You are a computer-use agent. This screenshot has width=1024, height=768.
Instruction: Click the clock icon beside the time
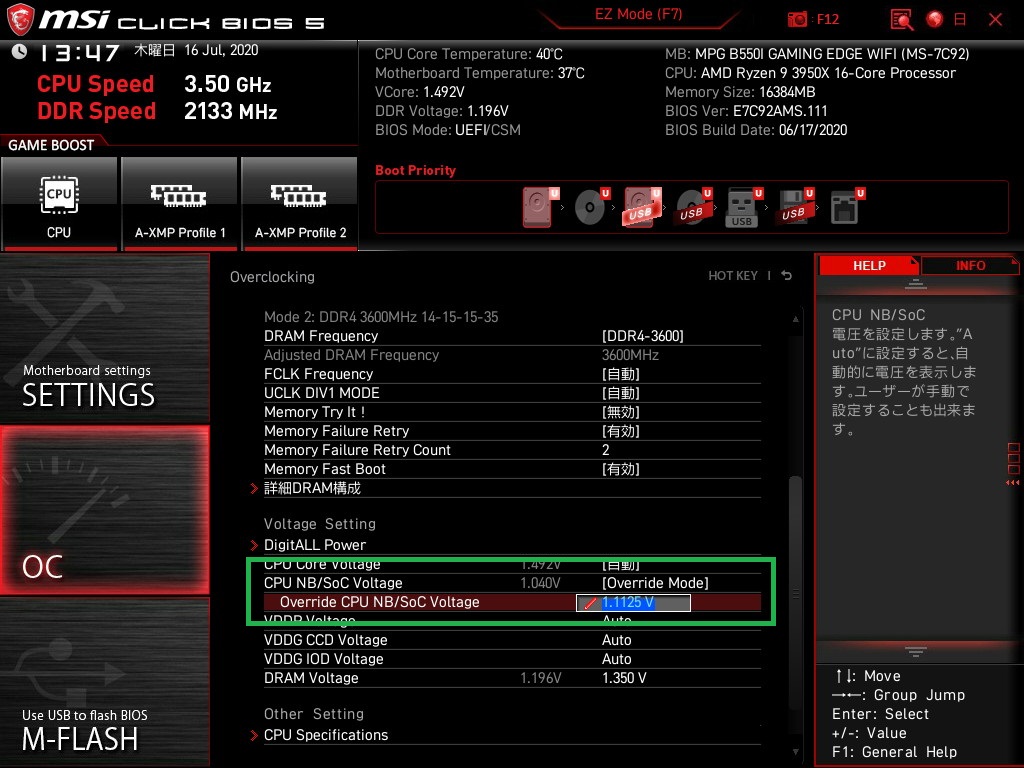[x=19, y=52]
